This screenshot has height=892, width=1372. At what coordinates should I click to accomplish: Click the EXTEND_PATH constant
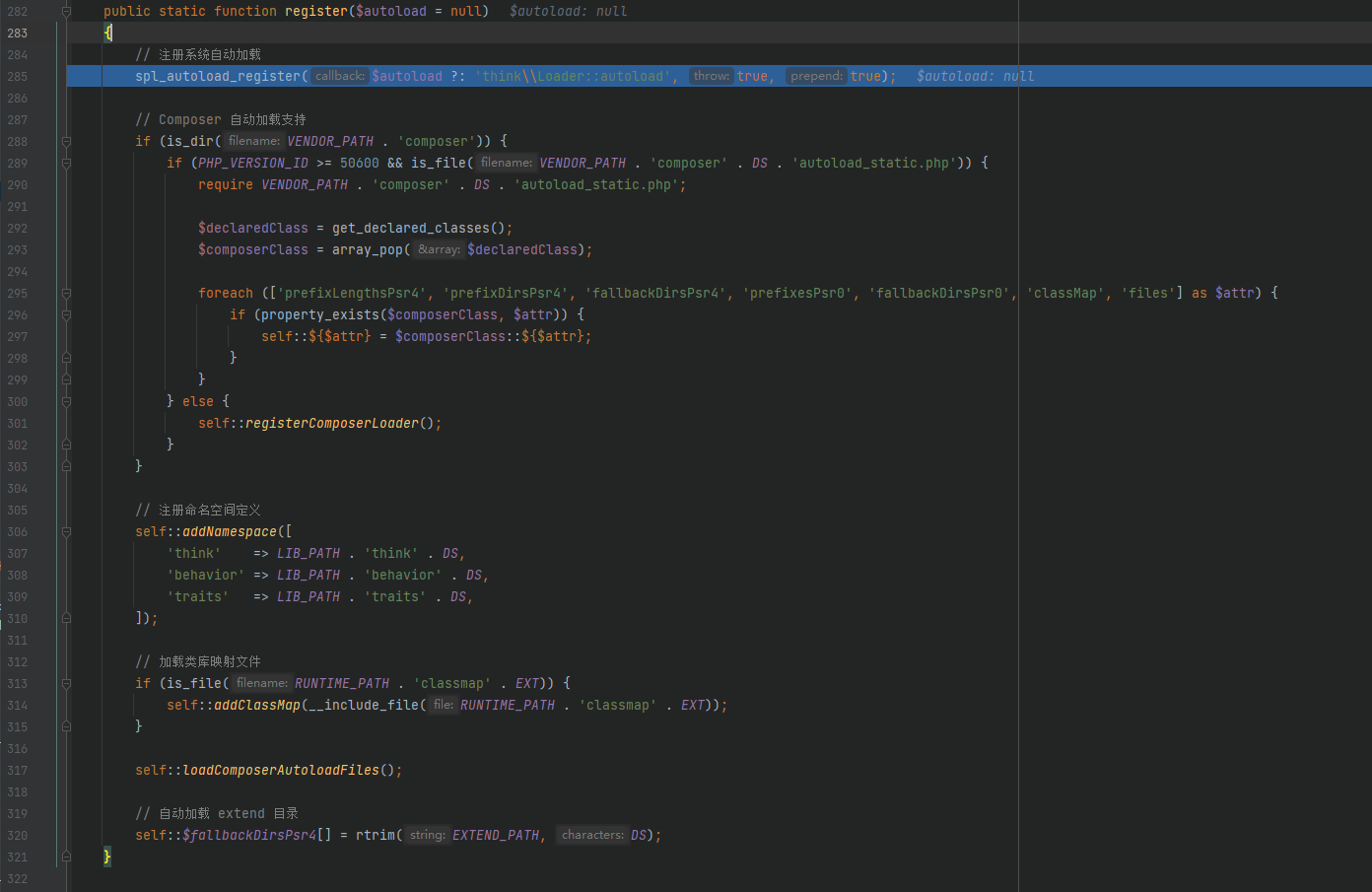click(x=496, y=835)
